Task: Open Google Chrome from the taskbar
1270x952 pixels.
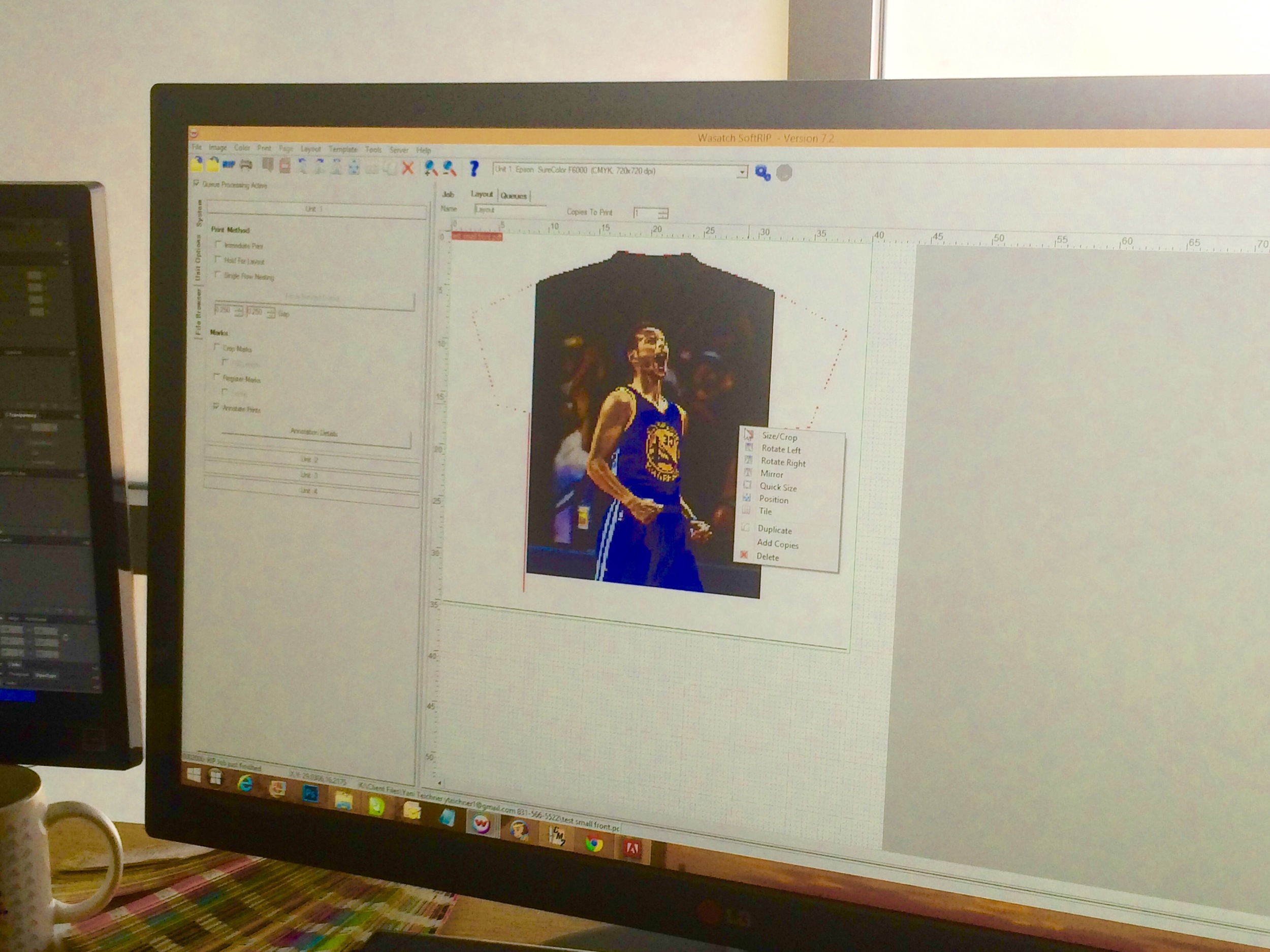Action: click(x=594, y=843)
